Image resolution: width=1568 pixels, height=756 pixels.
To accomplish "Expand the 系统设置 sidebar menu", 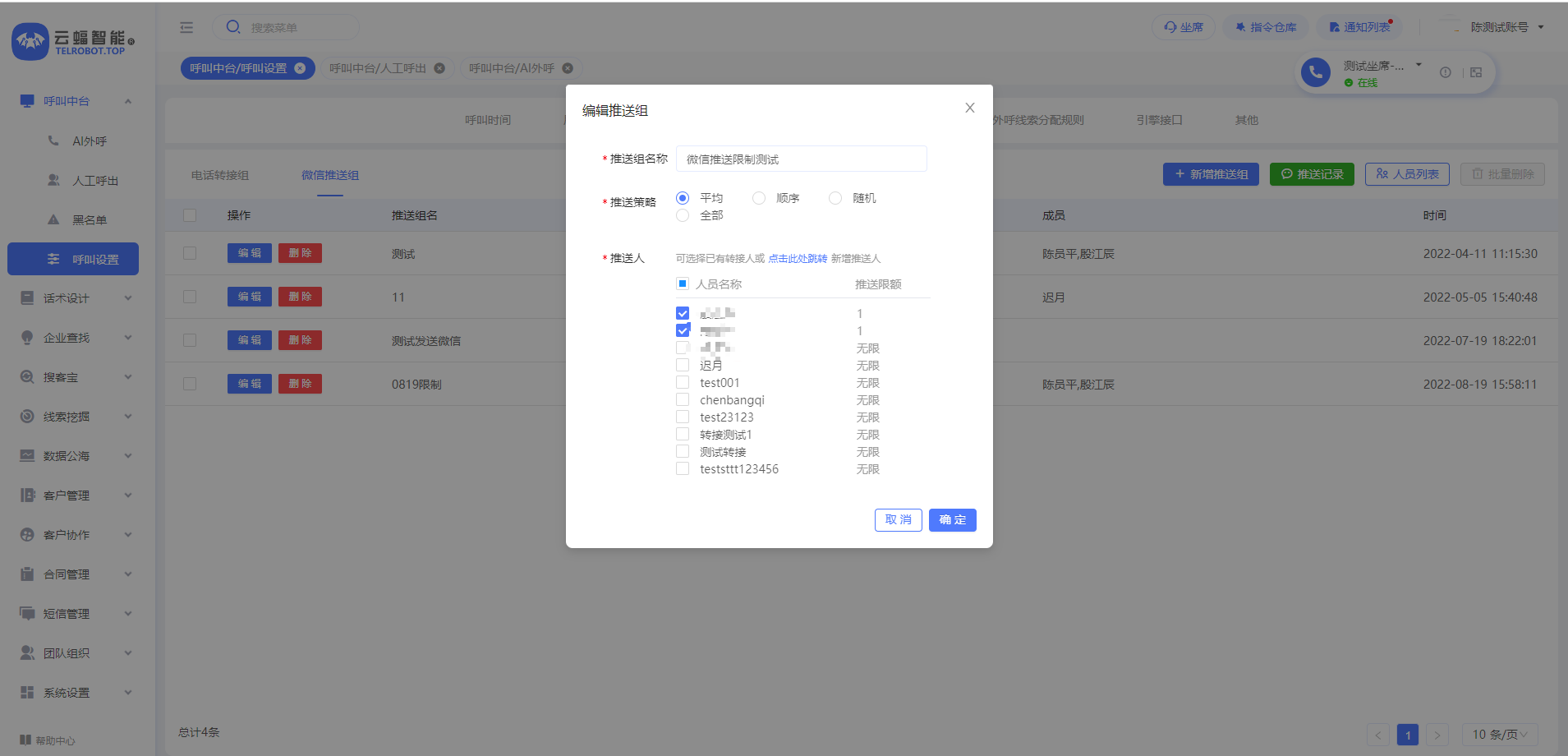I will pyautogui.click(x=128, y=693).
